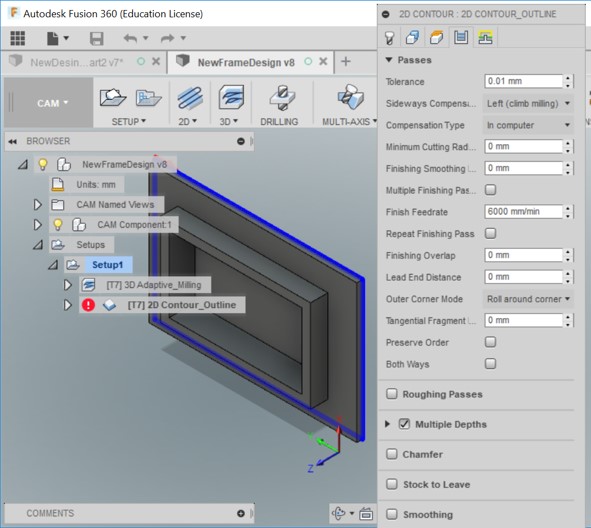This screenshot has width=591, height=528.
Task: Close the NewFrameDesign v8 tab
Action: [323, 61]
